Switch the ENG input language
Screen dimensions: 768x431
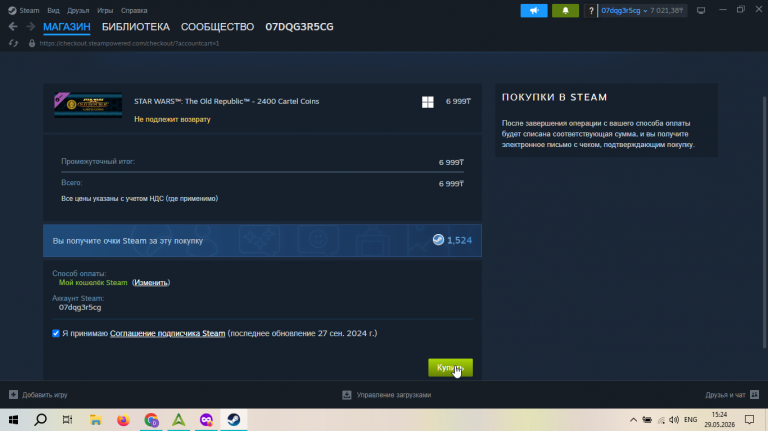point(691,420)
